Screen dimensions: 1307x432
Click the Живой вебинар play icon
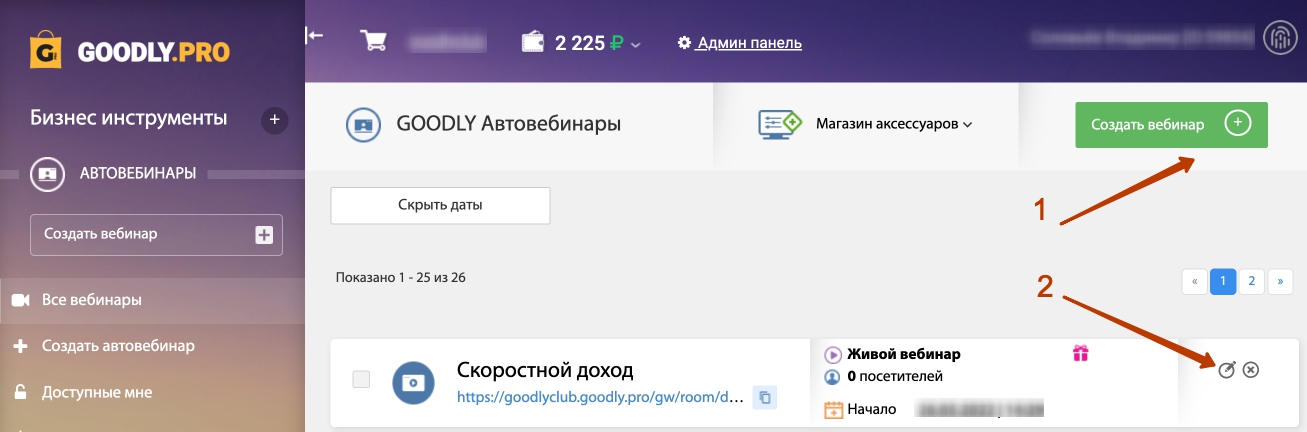point(832,354)
